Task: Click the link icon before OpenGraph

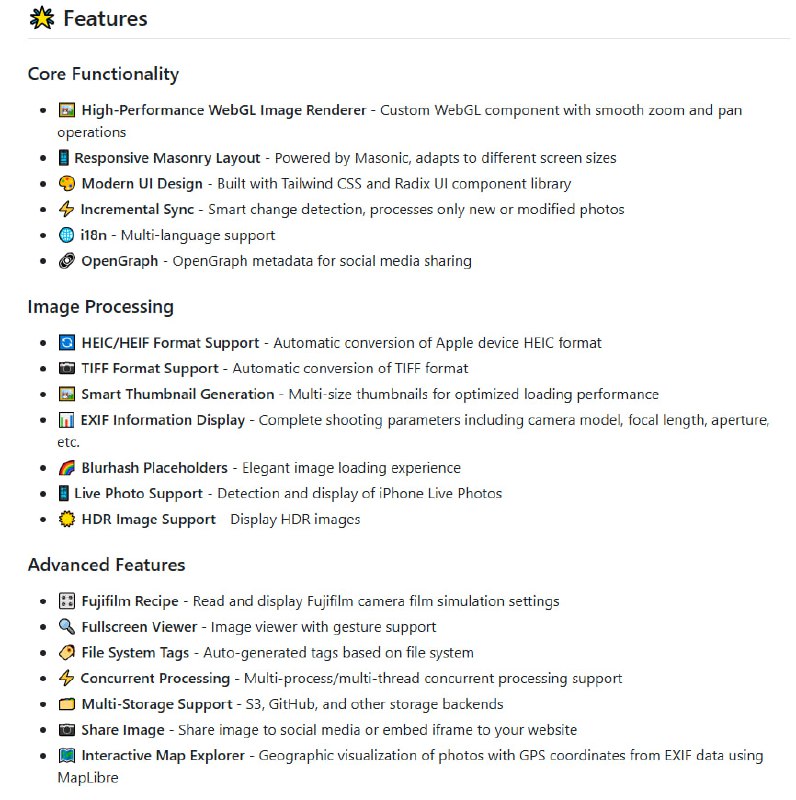Action: (x=67, y=261)
